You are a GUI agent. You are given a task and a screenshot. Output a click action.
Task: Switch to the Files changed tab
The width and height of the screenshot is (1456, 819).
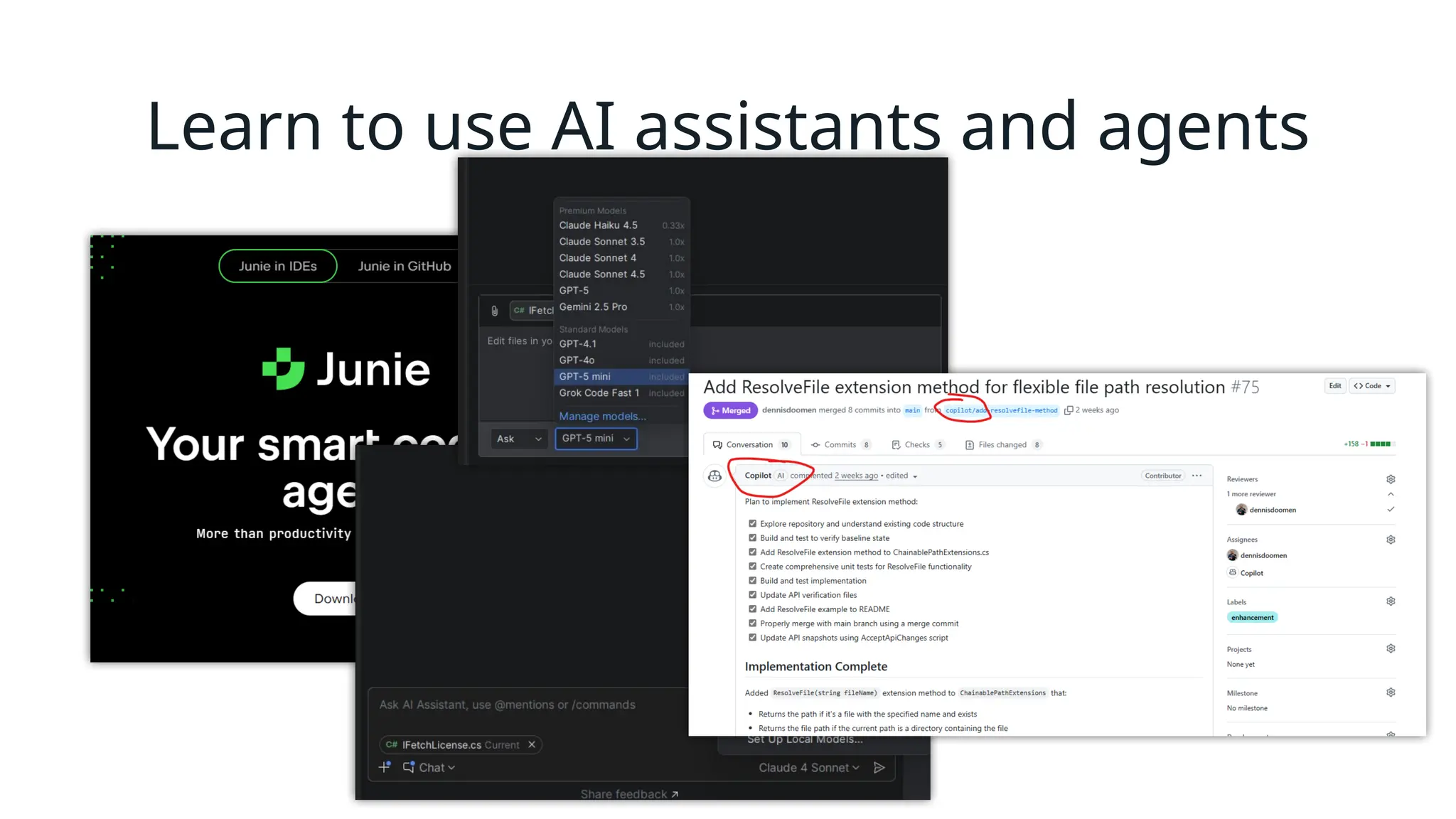(1003, 445)
